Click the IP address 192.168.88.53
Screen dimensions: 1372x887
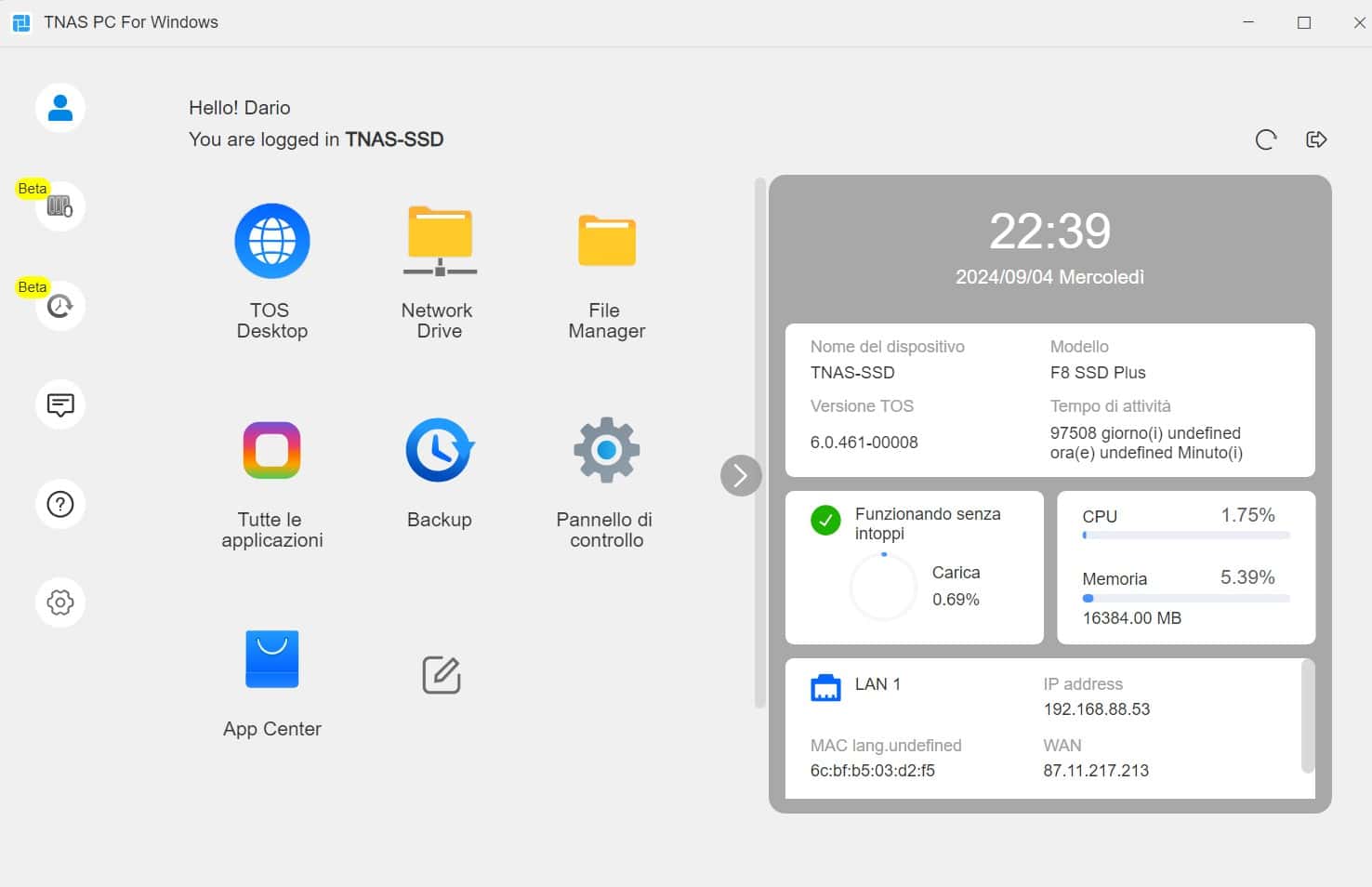1097,709
